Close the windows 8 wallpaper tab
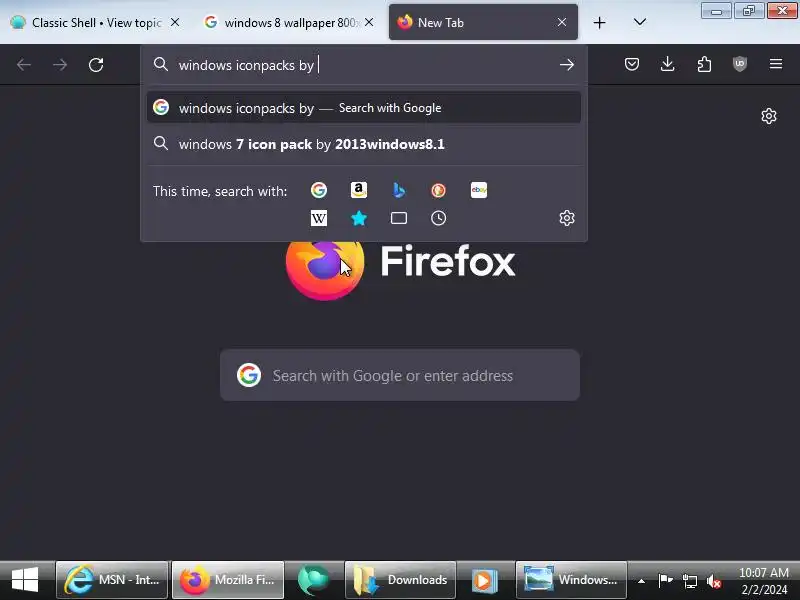The height and width of the screenshot is (600, 800). point(369,22)
